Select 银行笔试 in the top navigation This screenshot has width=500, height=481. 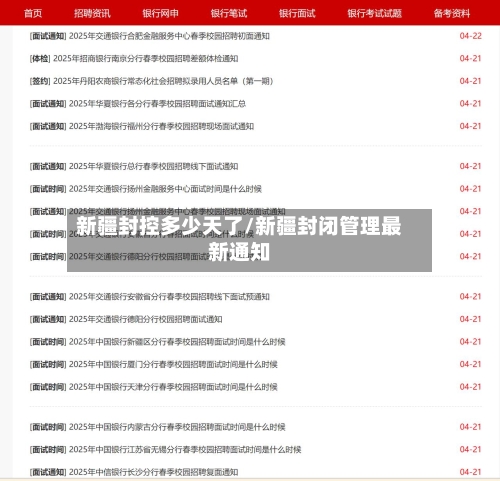click(229, 13)
